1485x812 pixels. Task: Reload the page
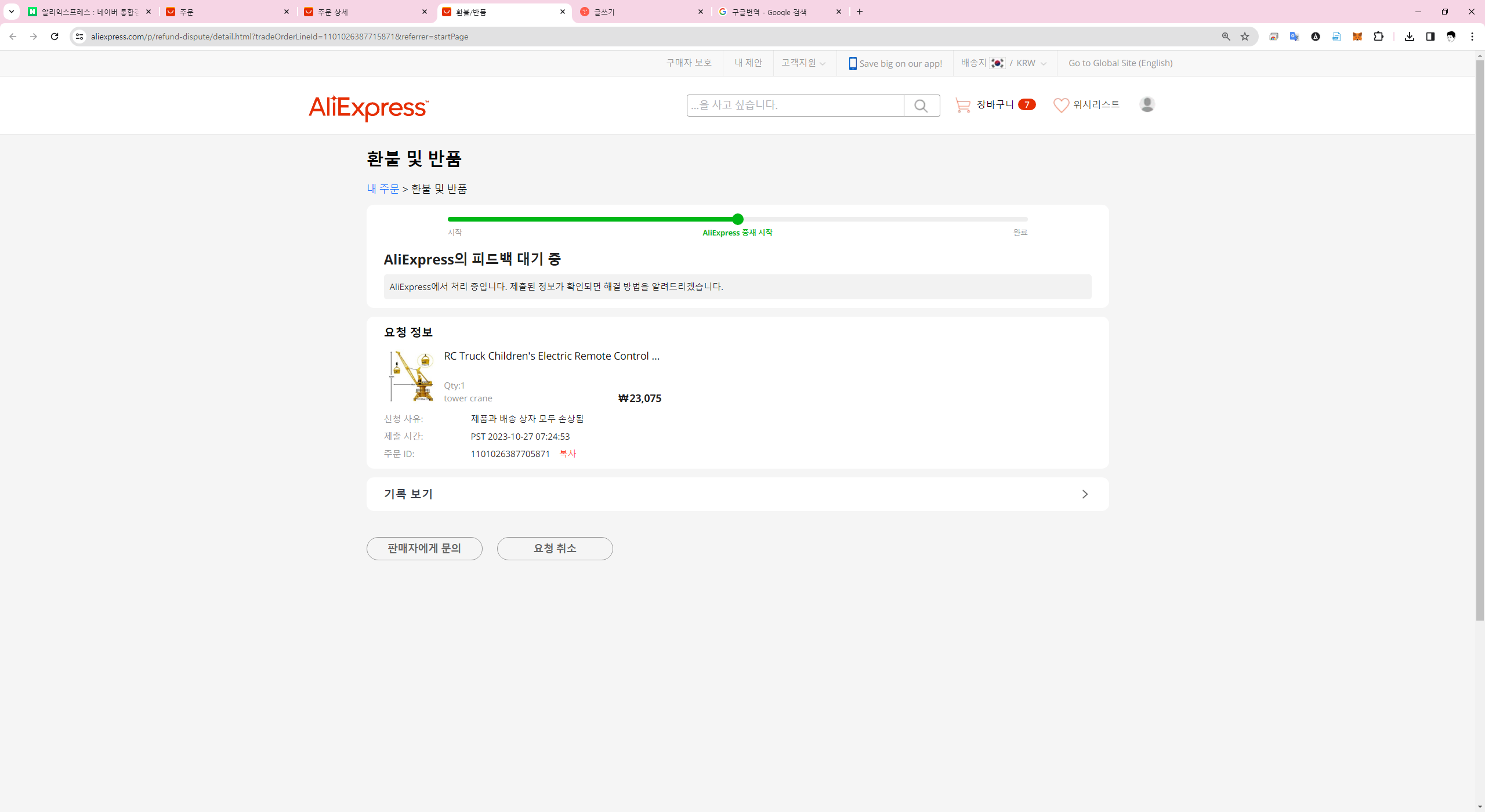[55, 37]
